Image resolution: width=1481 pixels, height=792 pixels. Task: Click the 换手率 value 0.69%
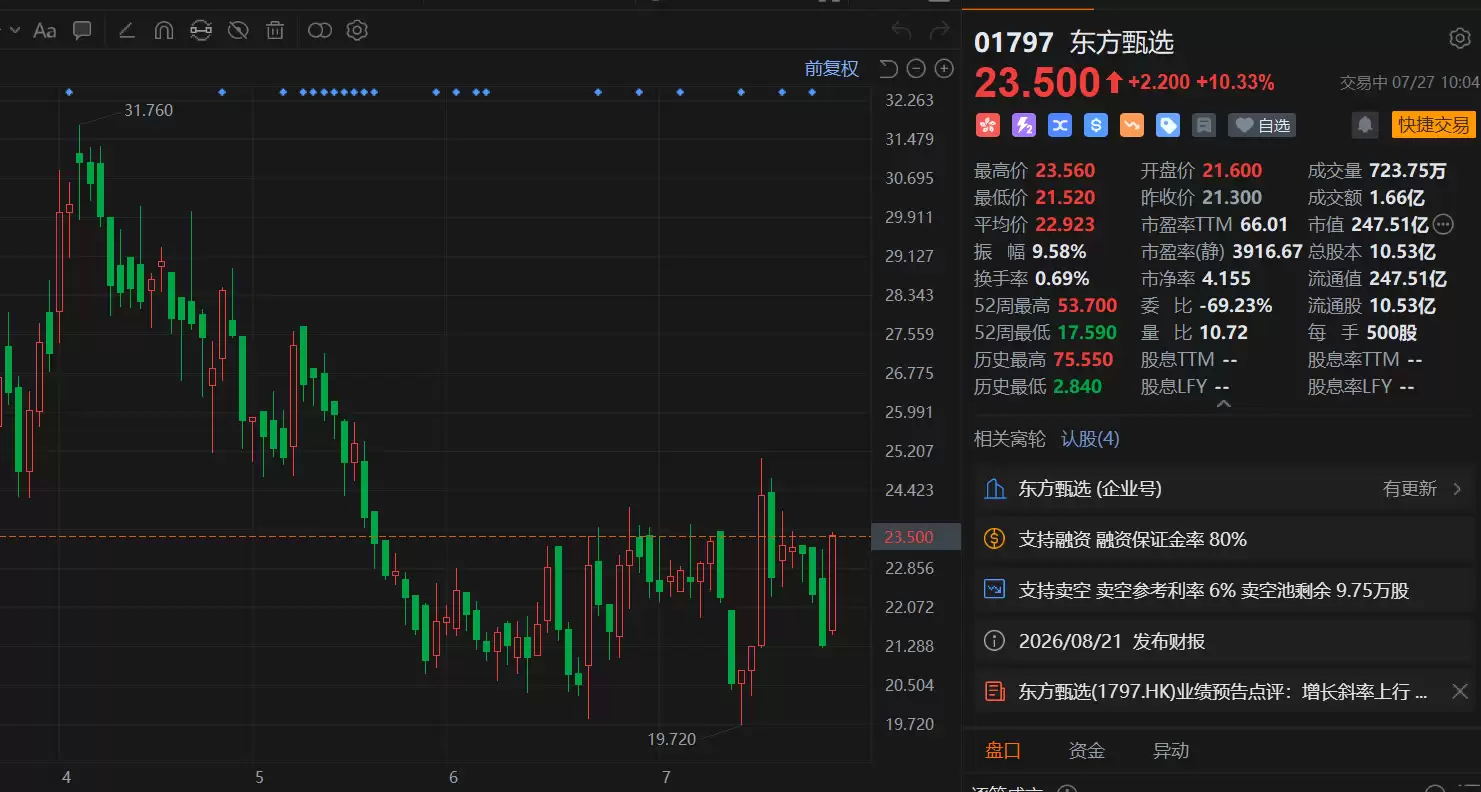(1062, 279)
